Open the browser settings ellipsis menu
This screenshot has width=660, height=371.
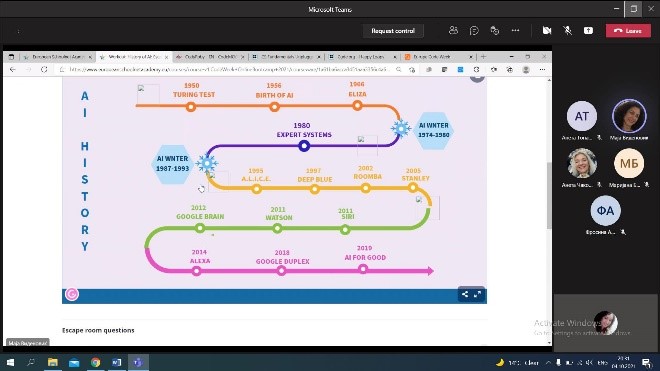542,69
